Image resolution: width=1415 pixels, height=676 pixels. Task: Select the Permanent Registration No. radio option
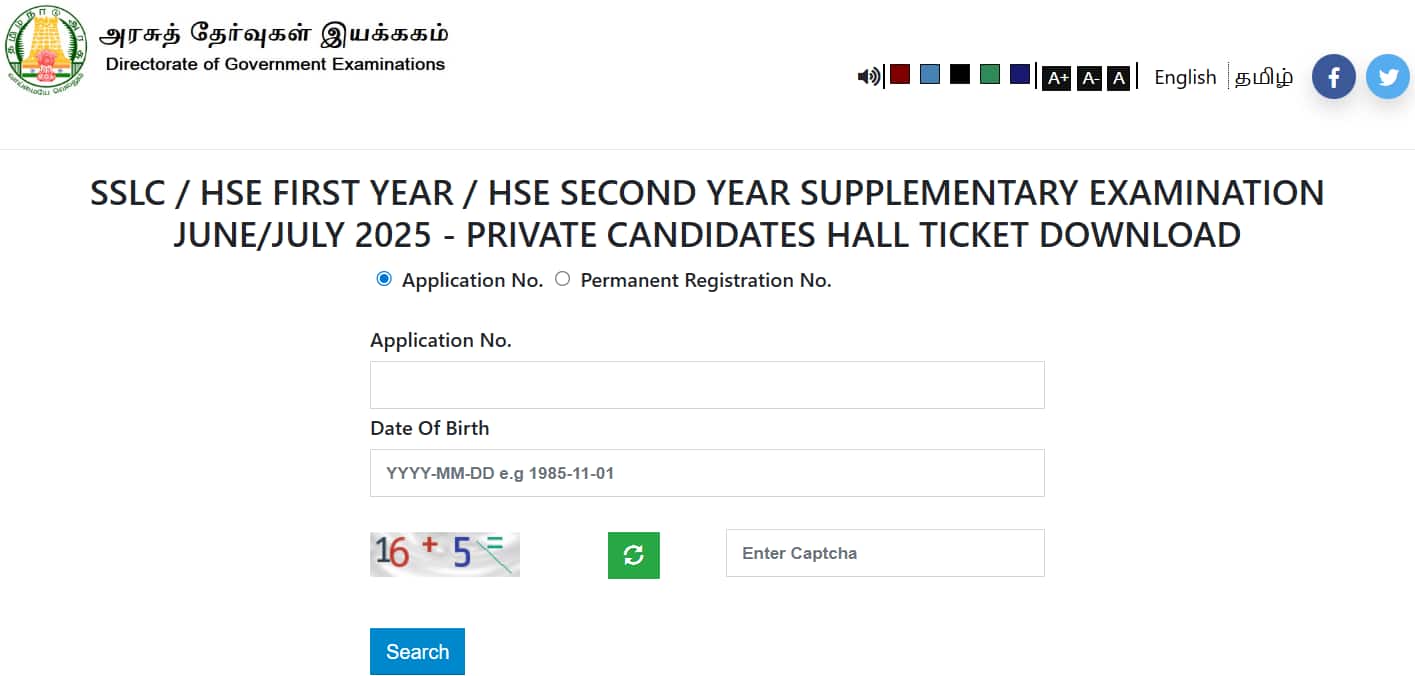point(562,279)
